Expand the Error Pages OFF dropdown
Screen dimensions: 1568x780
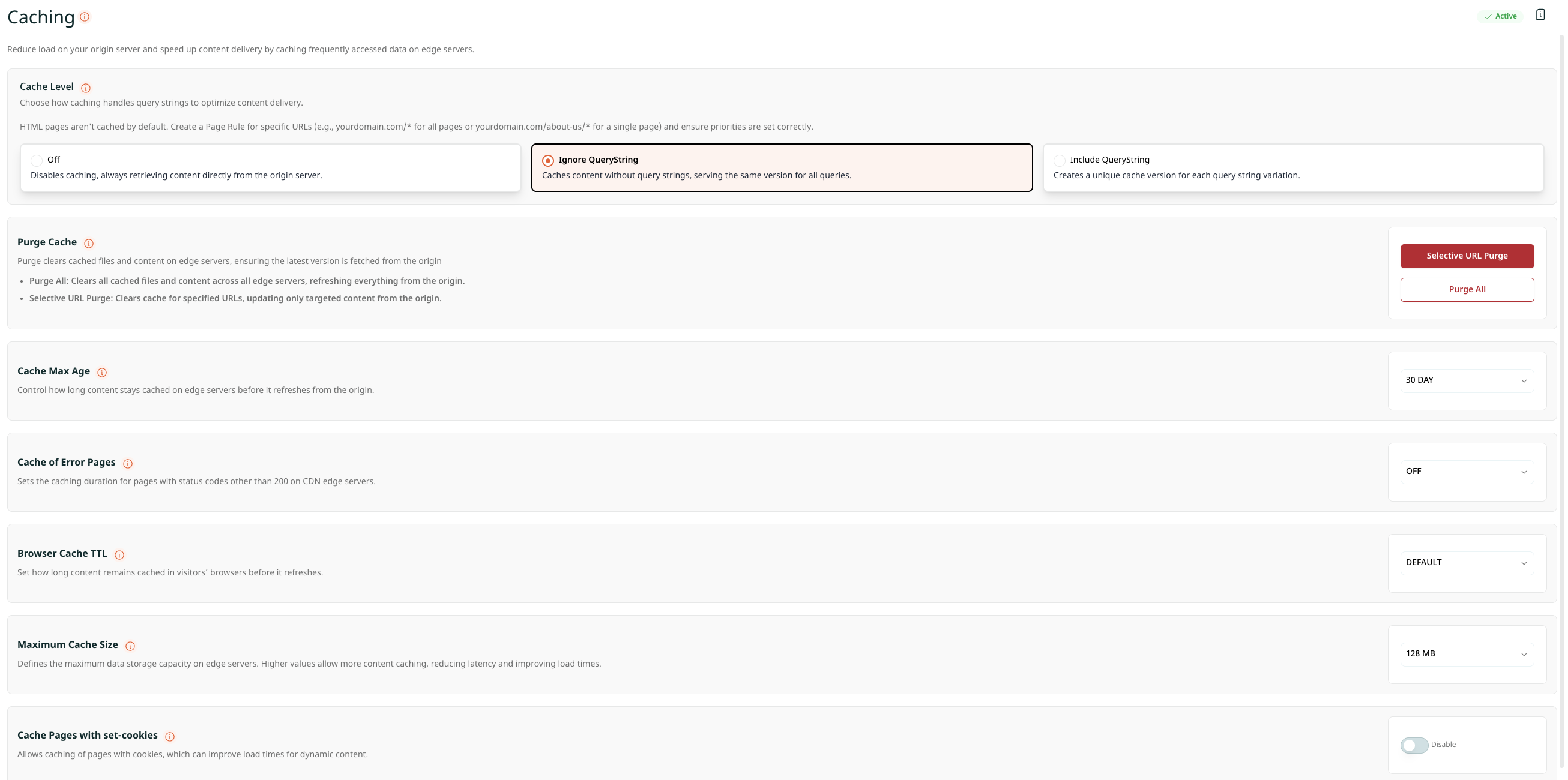click(x=1467, y=472)
